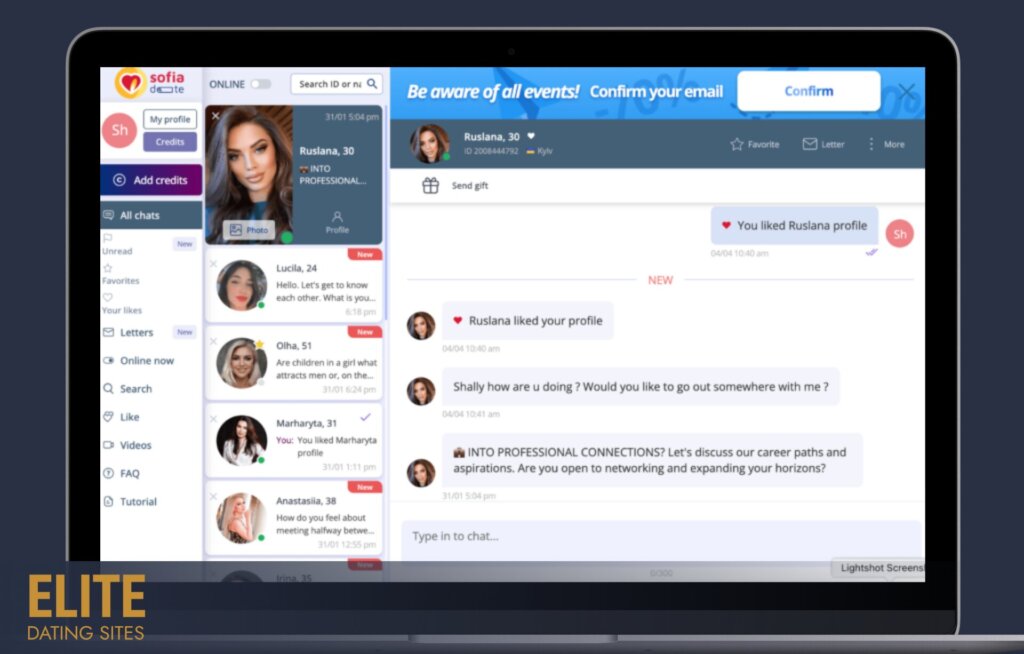Image resolution: width=1024 pixels, height=654 pixels.
Task: Go to Letters section
Action: click(x=136, y=333)
